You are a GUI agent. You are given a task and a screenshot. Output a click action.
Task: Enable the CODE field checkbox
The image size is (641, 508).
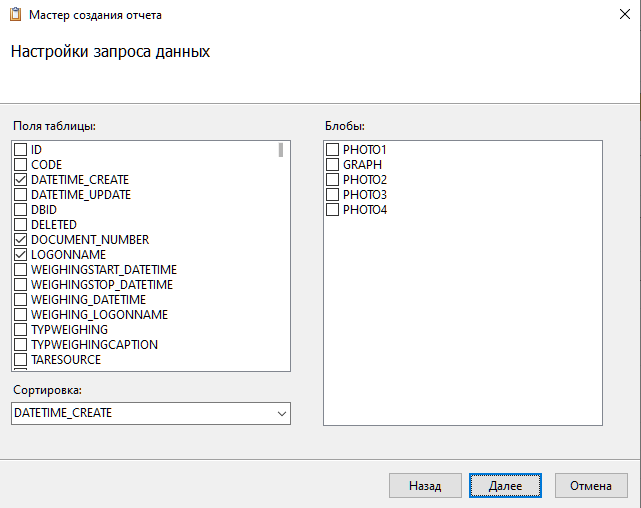[x=20, y=165]
